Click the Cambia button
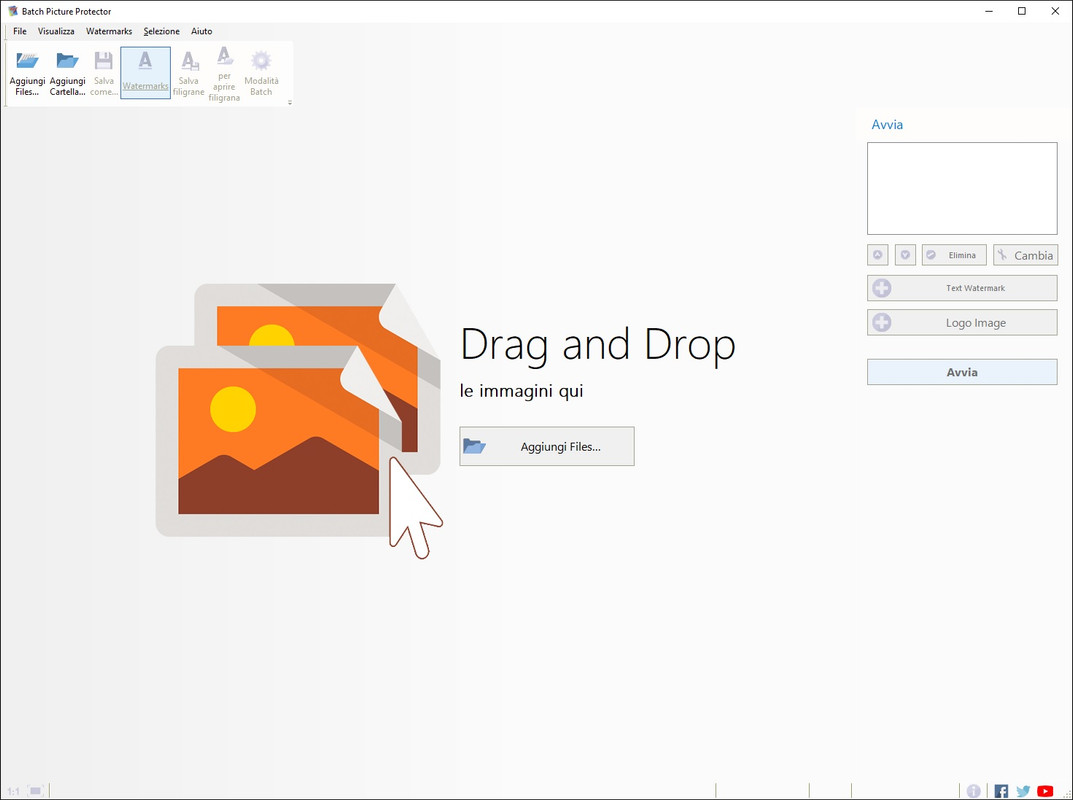This screenshot has height=800, width=1073. tap(1025, 255)
